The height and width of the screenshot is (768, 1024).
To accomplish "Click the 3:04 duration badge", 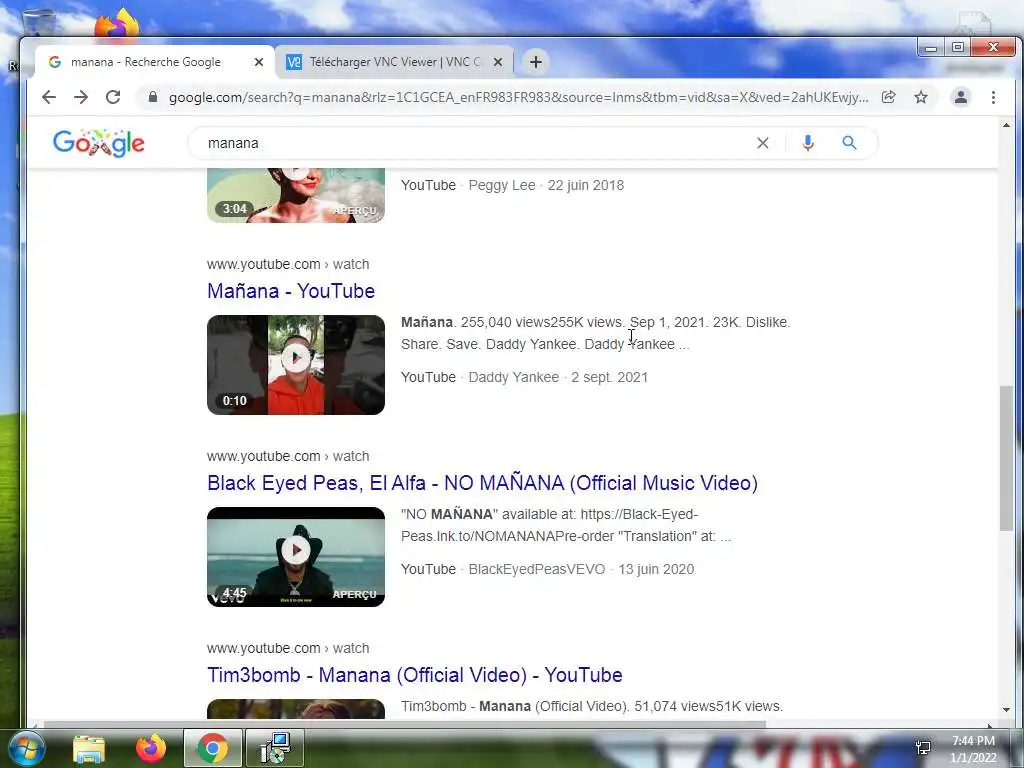I will [x=234, y=209].
